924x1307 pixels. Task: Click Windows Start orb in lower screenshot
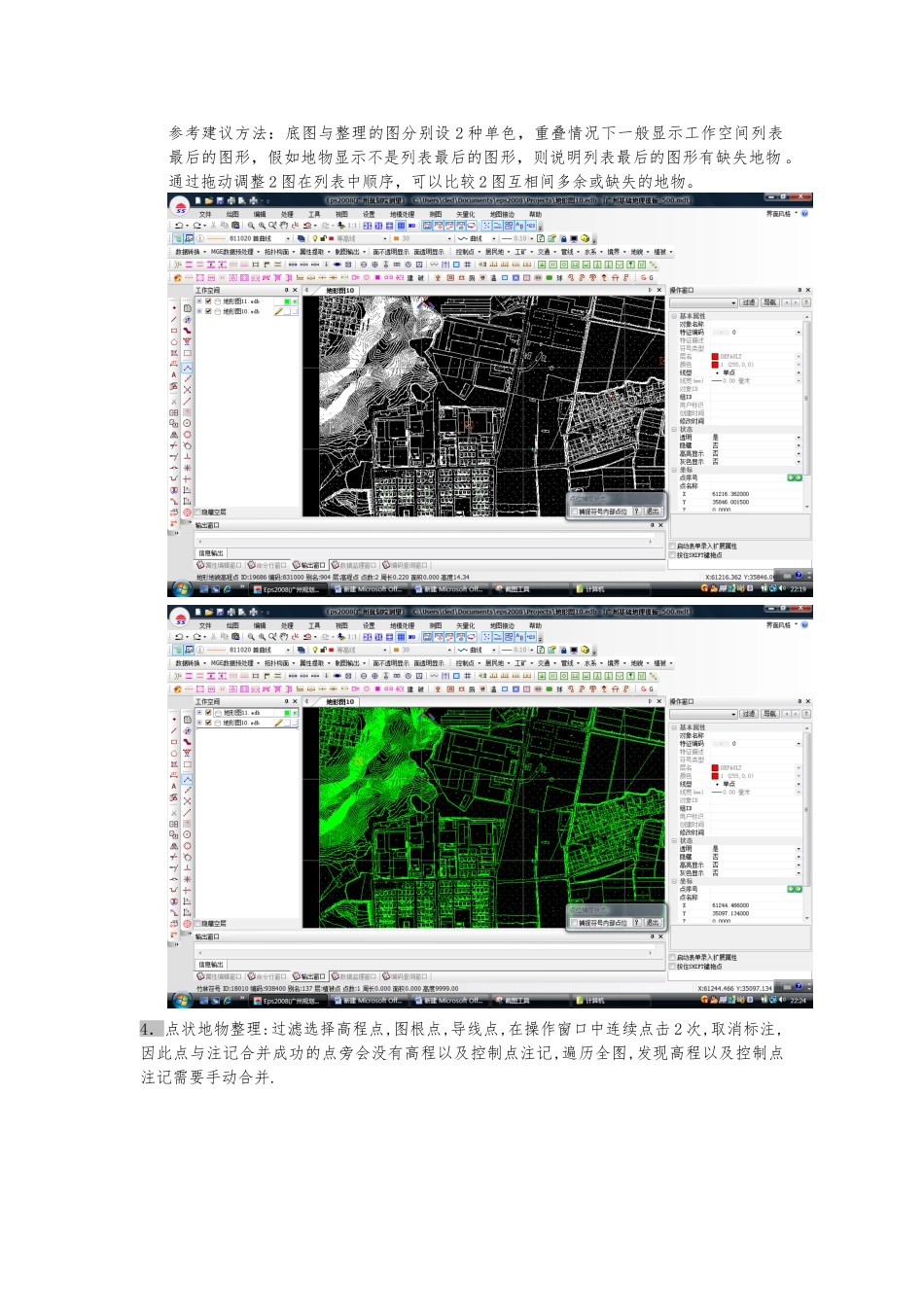(181, 1000)
